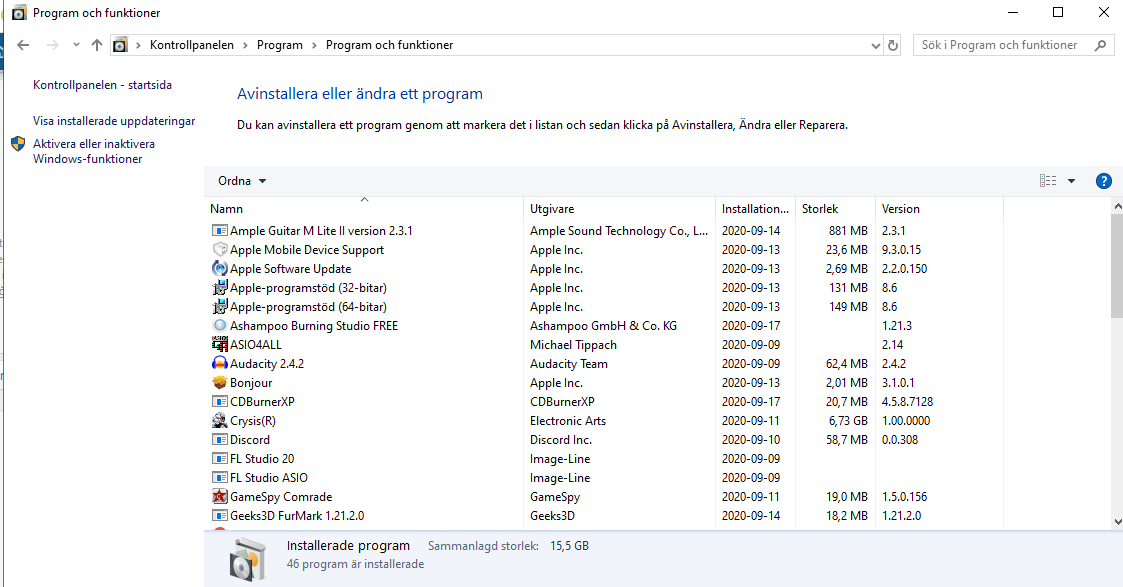Click the GameSpy Comrade star icon

pos(220,497)
